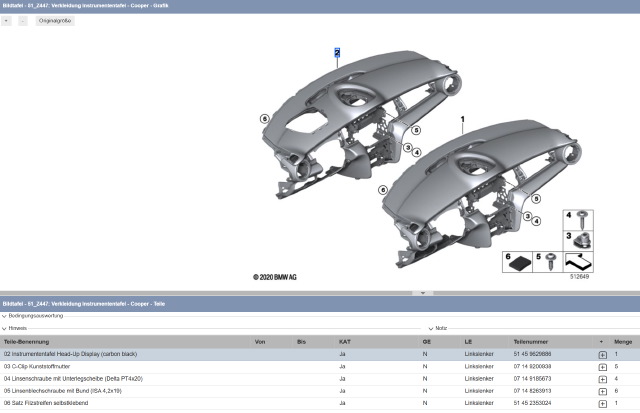Select row 02 Instrumententafel Head-Up Display (carbon black)

(320, 354)
